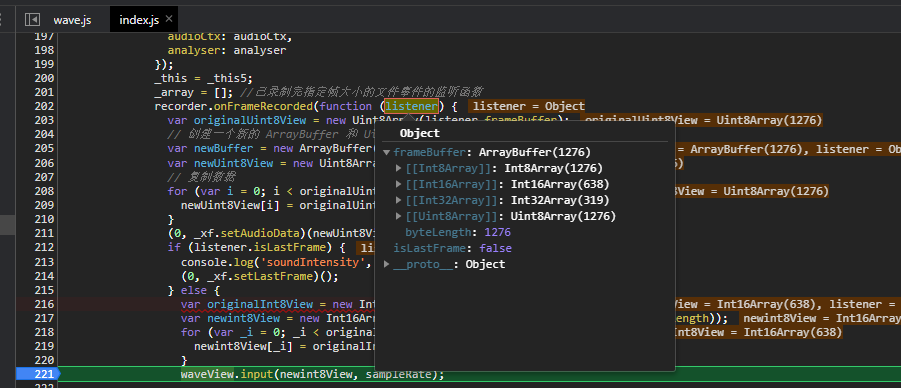Click waveView on line 221
The height and width of the screenshot is (388, 901).
207,374
